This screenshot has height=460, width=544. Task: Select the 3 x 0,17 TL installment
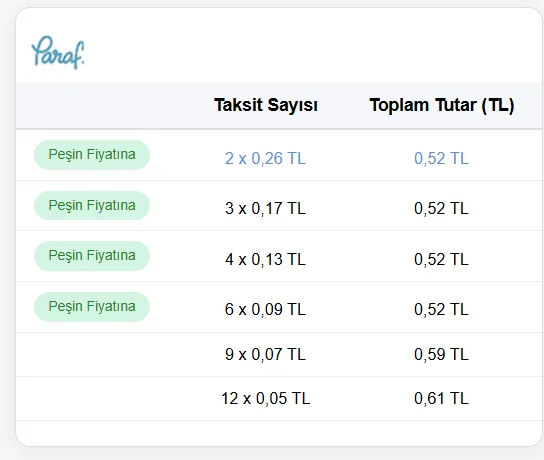click(x=265, y=208)
